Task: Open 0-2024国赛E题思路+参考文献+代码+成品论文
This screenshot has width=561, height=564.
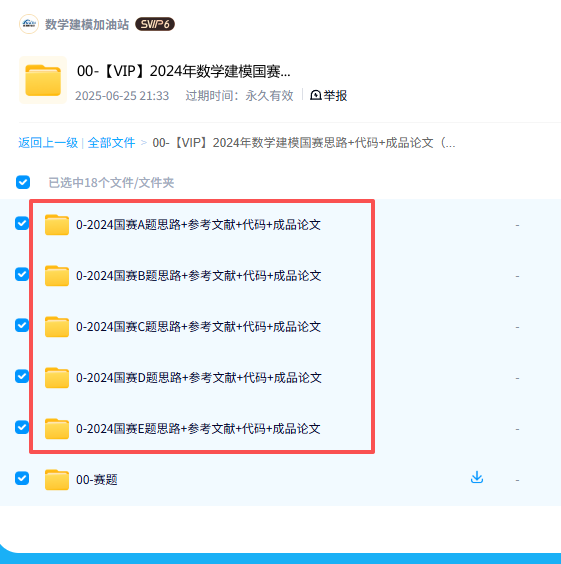Action: 198,429
